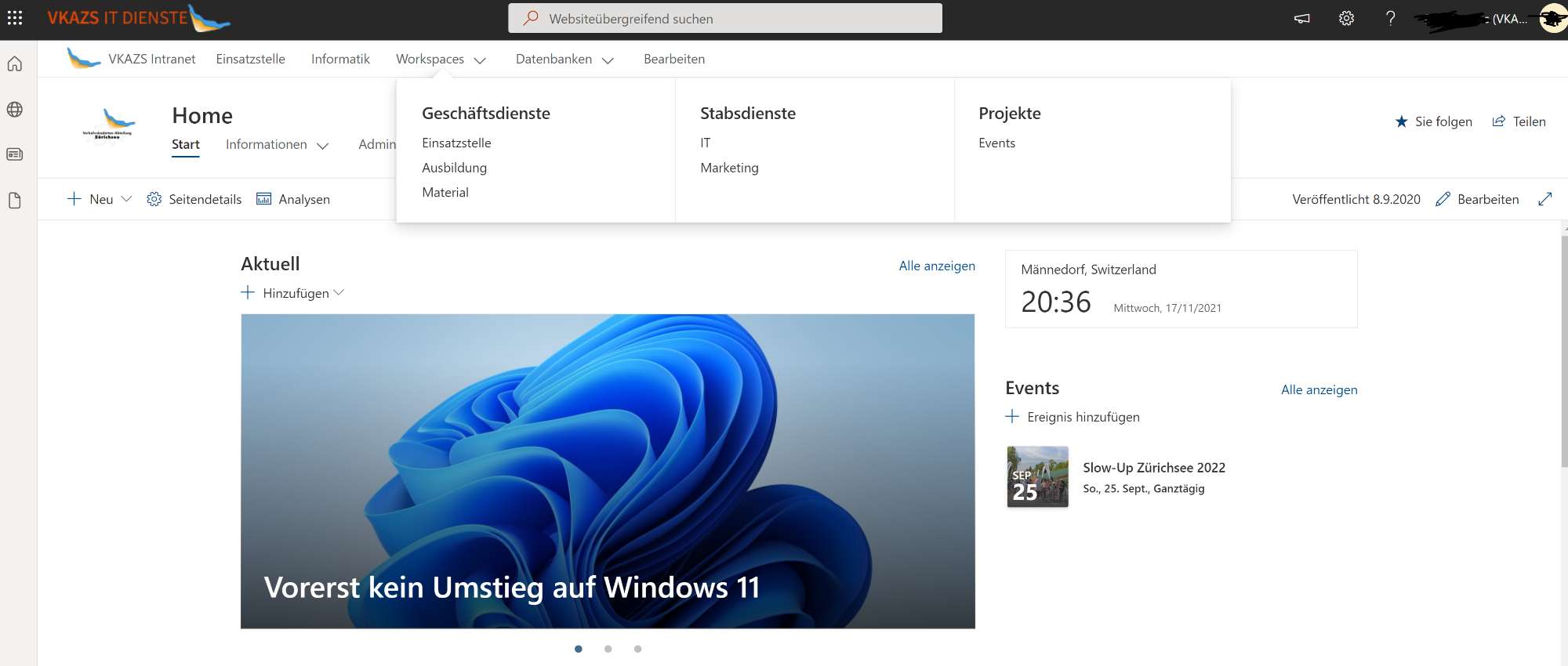Image resolution: width=1568 pixels, height=666 pixels.
Task: Open the settings gear icon
Action: [x=1346, y=18]
